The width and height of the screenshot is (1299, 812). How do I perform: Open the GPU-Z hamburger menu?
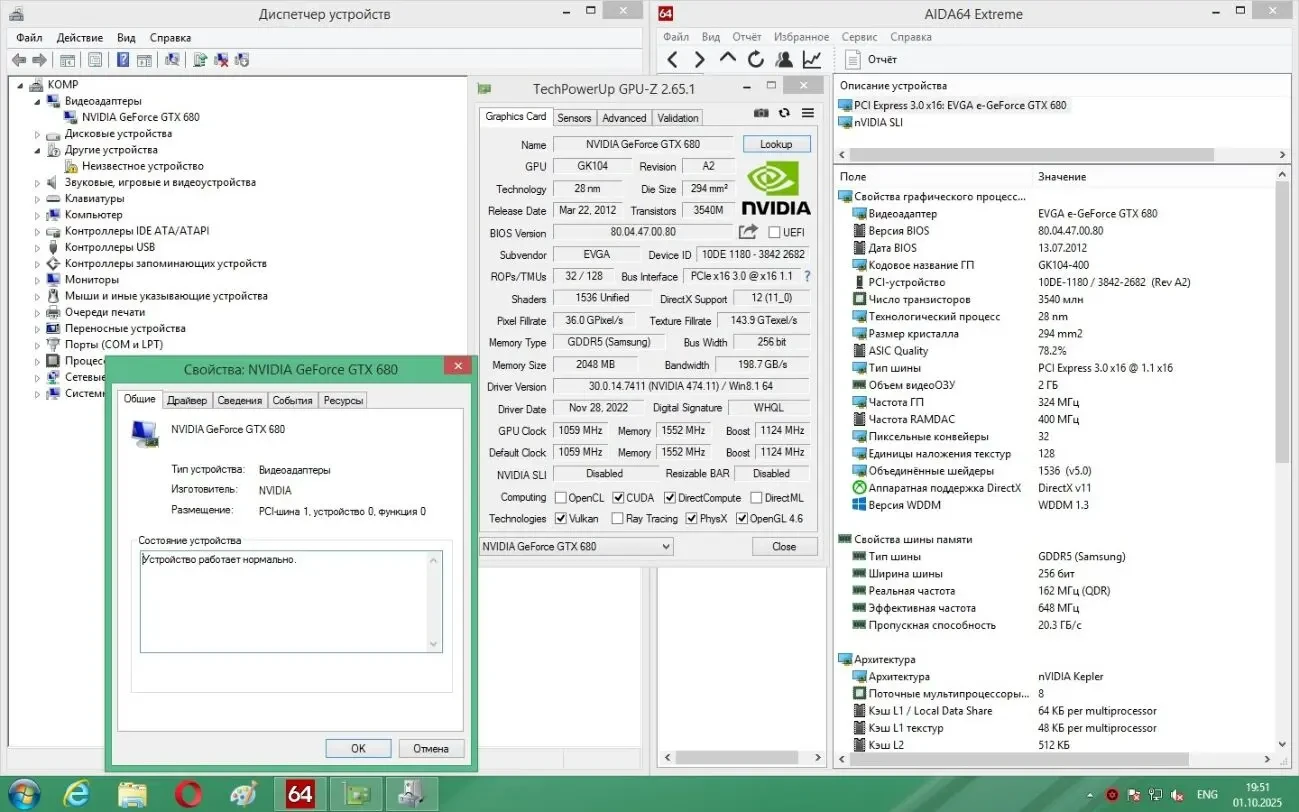[x=808, y=114]
